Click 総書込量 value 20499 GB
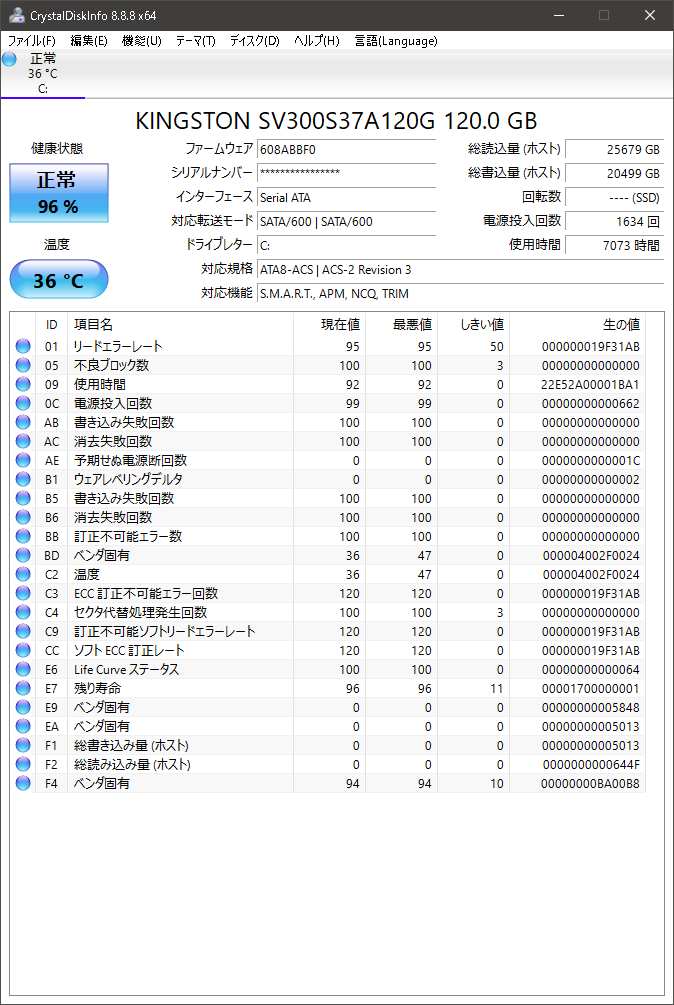 615,173
